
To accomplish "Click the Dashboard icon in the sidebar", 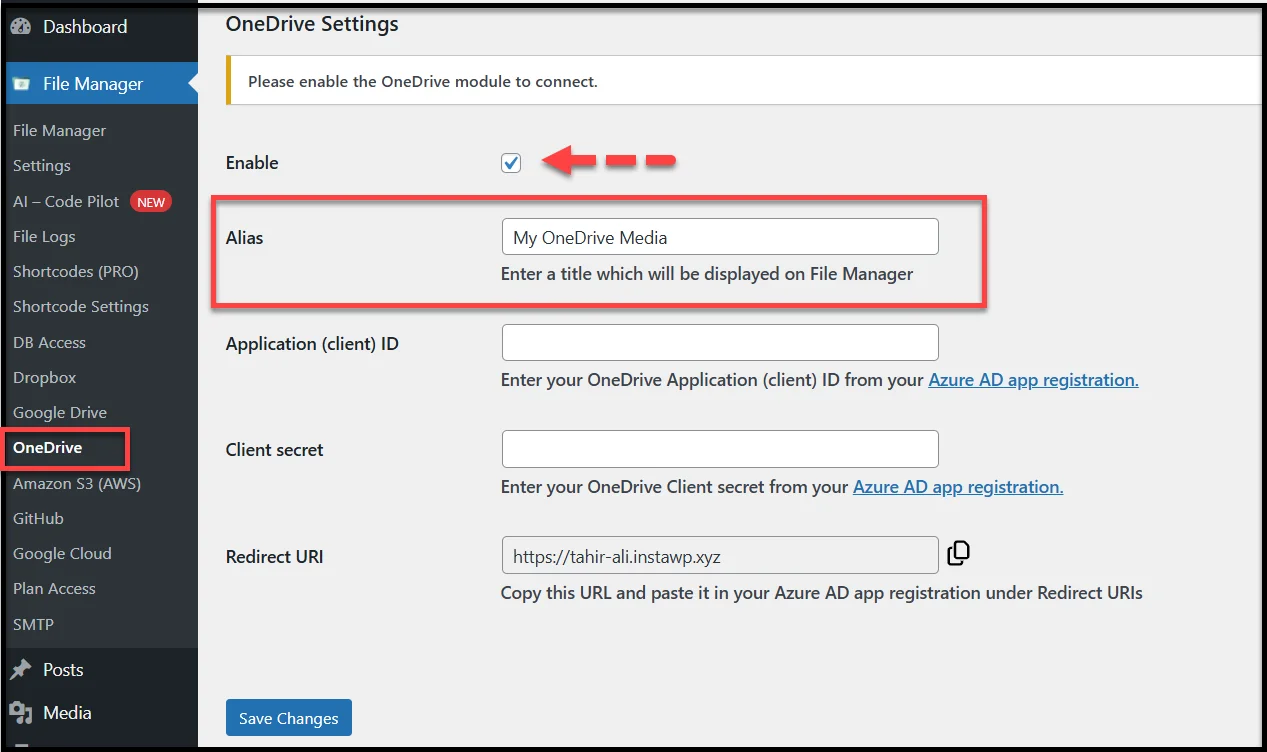I will coord(21,26).
